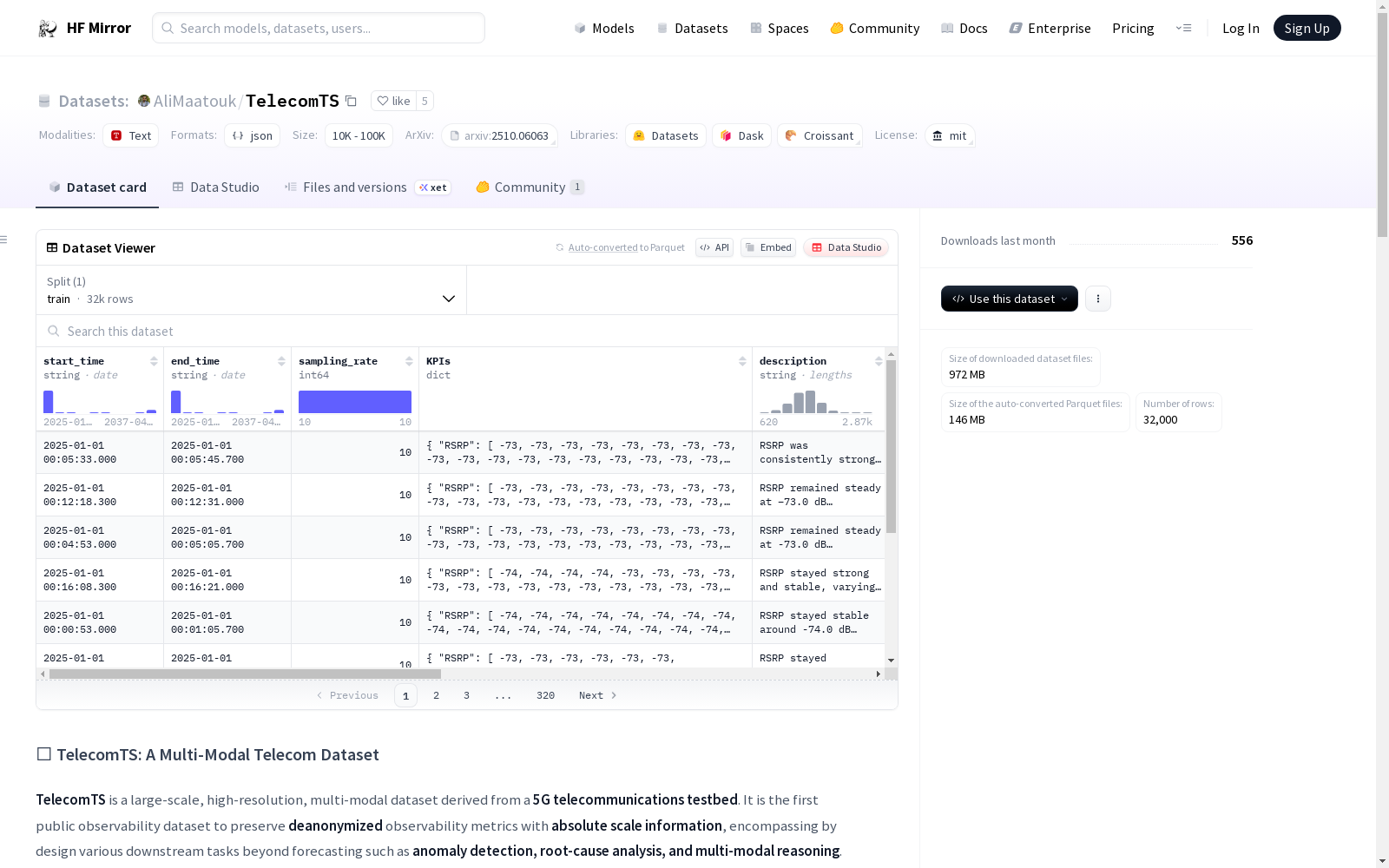Sort the start_time column
Viewport: 1389px width, 868px height.
pyautogui.click(x=154, y=361)
